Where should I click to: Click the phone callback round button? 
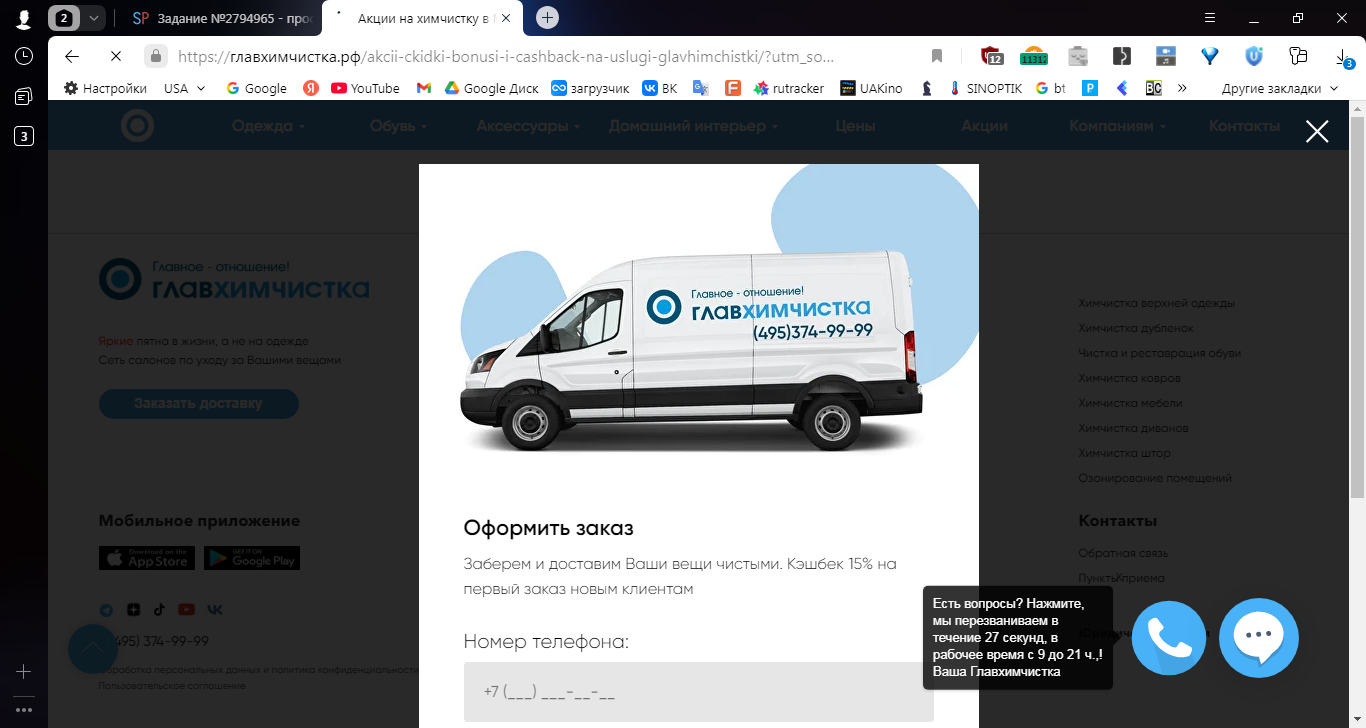tap(1169, 638)
